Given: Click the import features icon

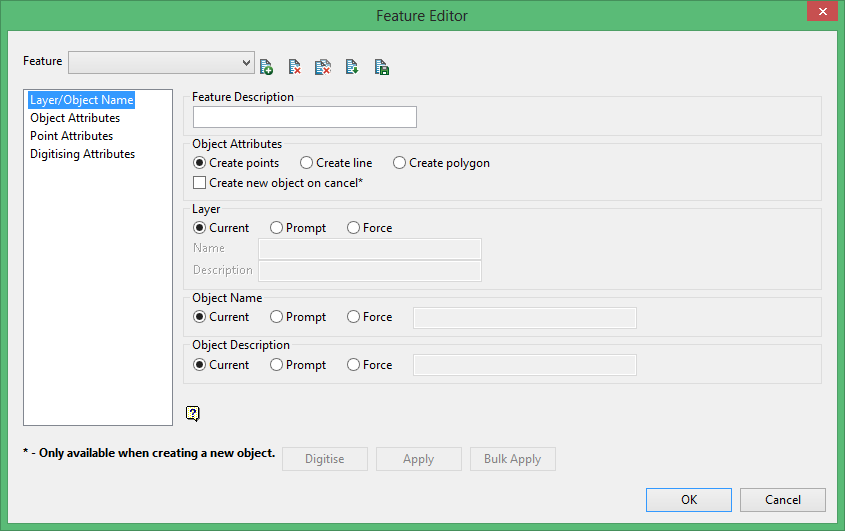Looking at the screenshot, I should pos(352,67).
